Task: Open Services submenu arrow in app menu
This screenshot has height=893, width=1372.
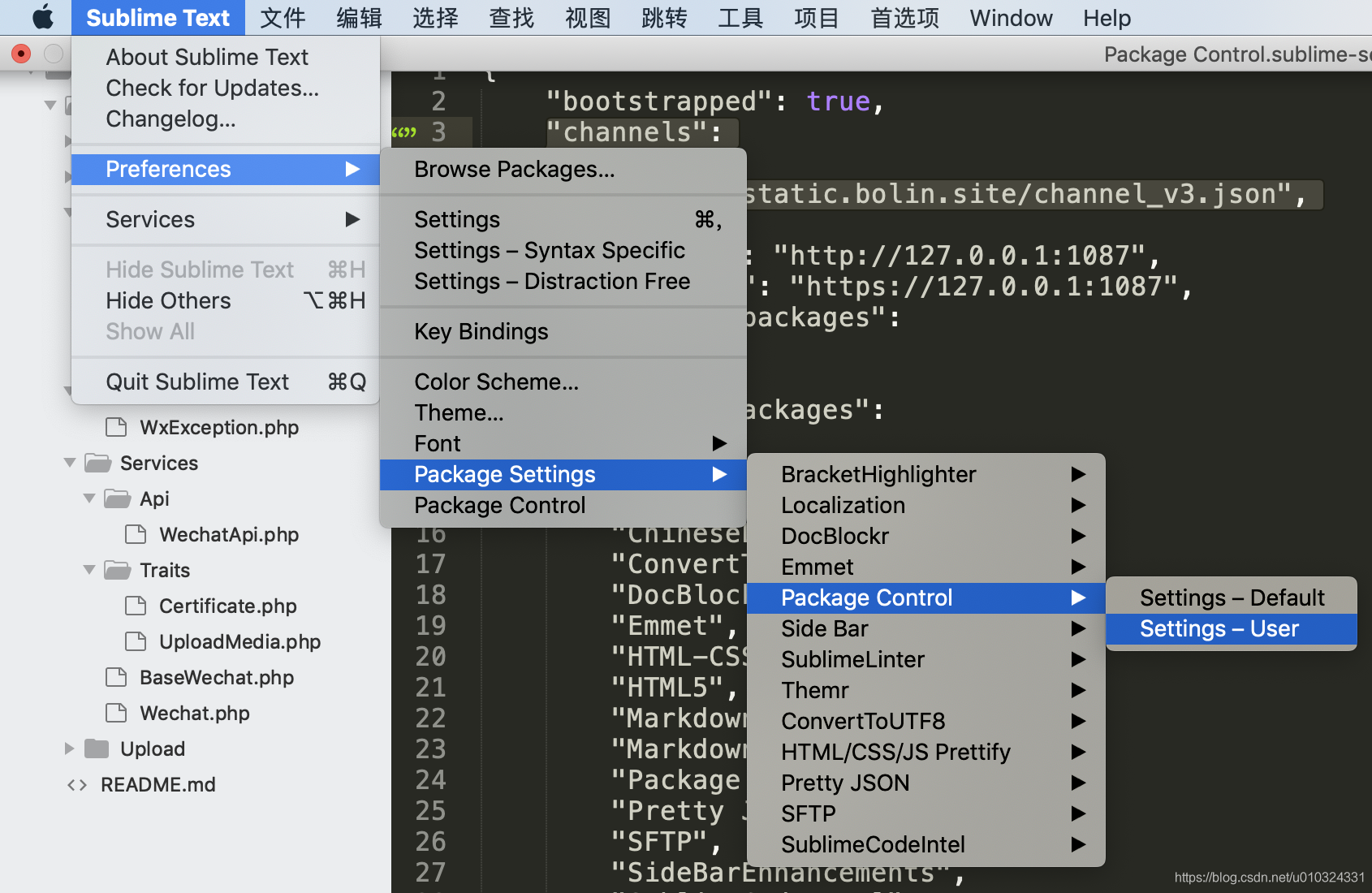Action: click(352, 219)
